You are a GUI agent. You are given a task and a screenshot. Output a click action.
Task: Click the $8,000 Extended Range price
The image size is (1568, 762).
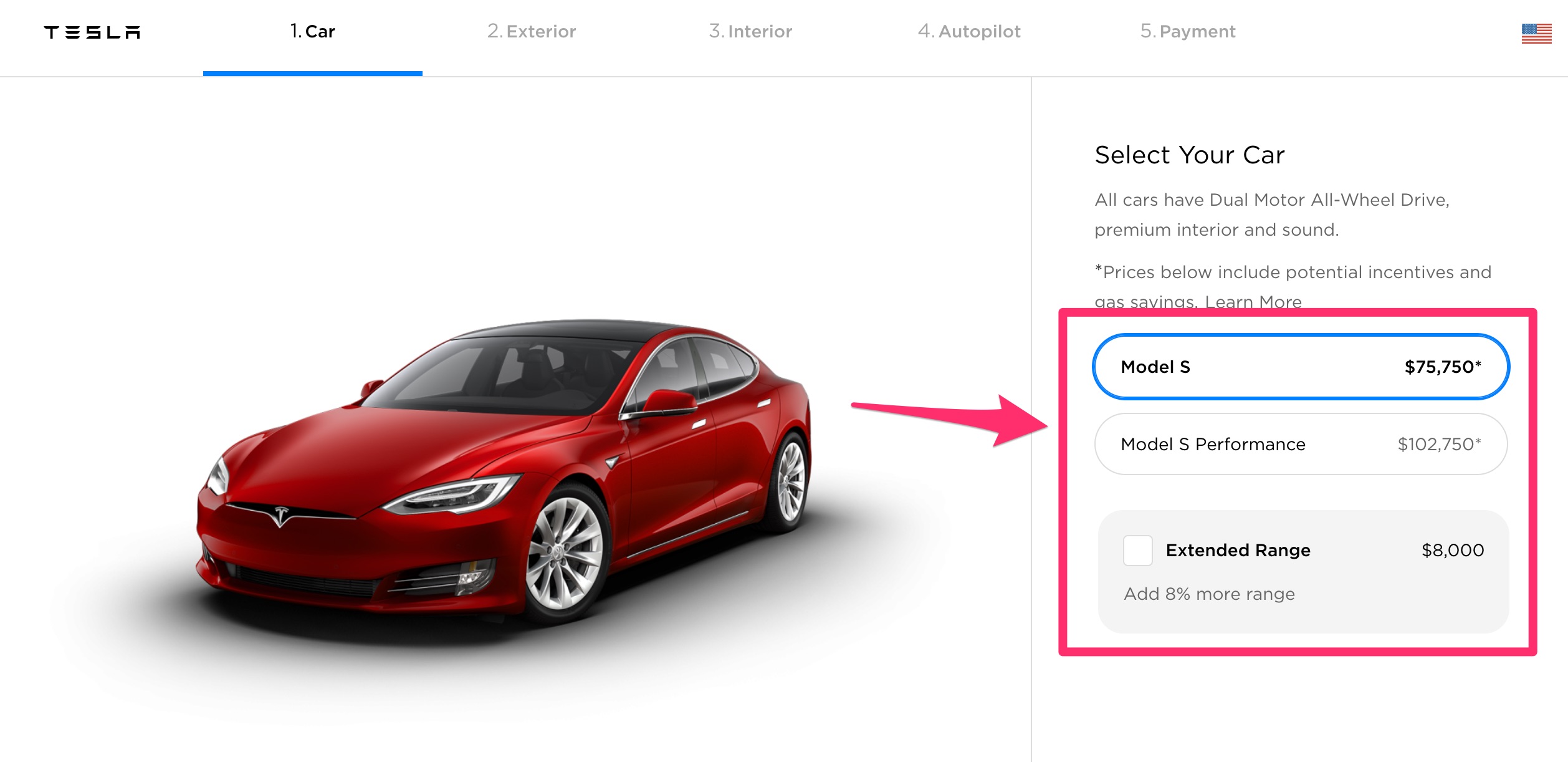coord(1453,550)
